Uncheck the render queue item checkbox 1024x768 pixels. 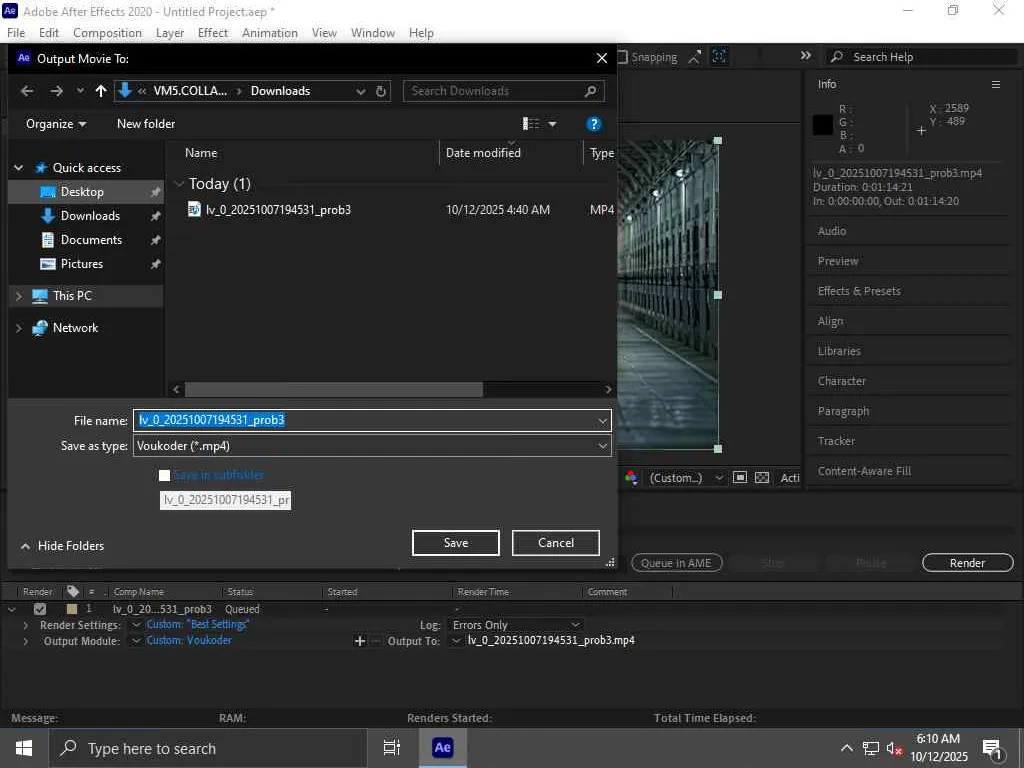(x=40, y=609)
